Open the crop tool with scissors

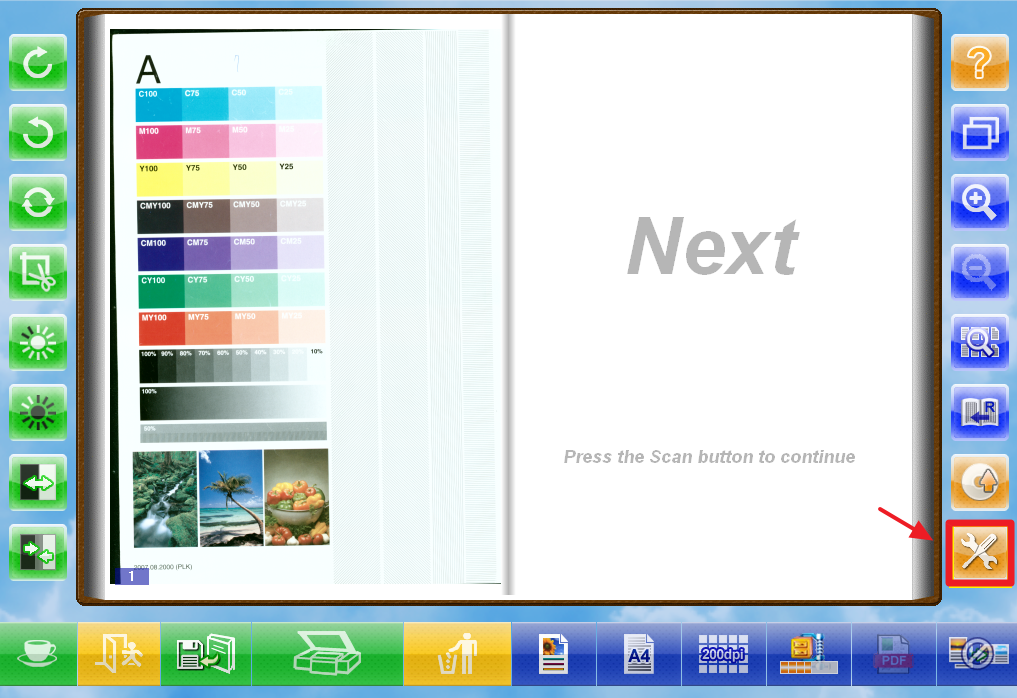click(x=38, y=273)
